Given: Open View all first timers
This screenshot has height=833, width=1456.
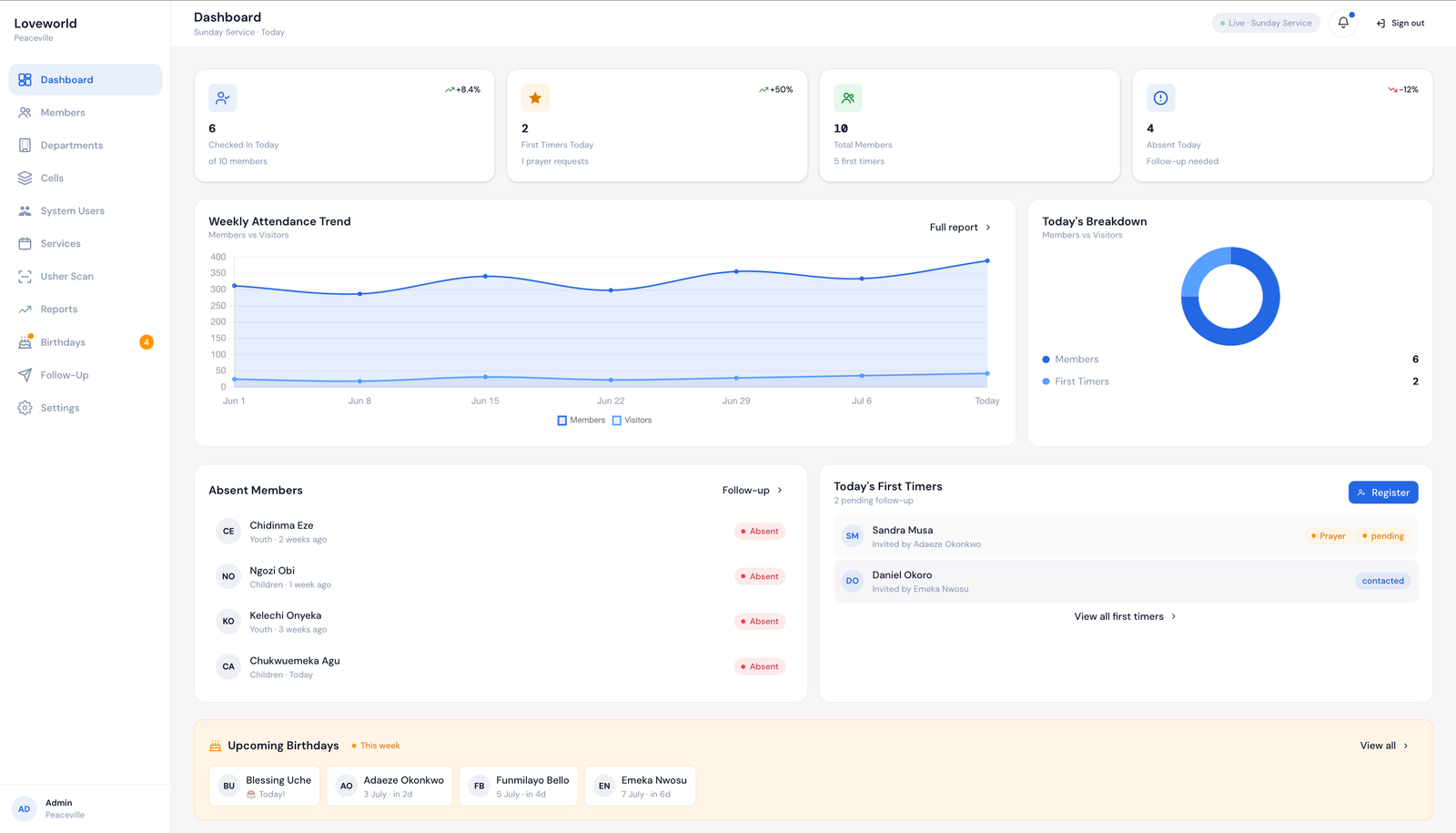Looking at the screenshot, I should [1126, 616].
